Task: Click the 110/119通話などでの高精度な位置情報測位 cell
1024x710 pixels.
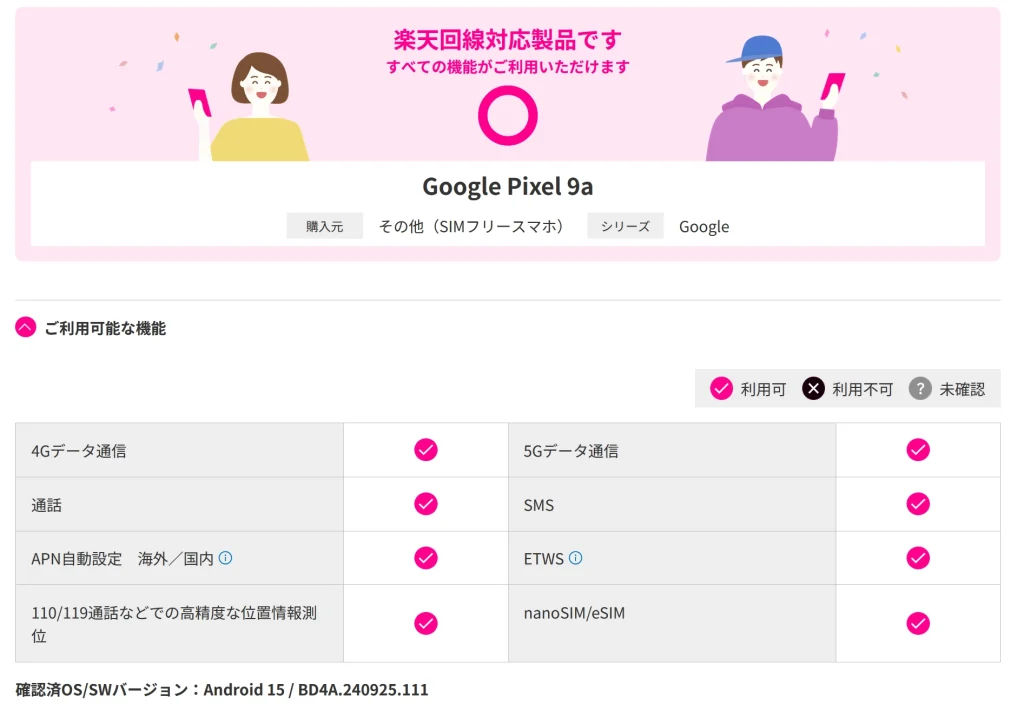Action: coord(180,624)
